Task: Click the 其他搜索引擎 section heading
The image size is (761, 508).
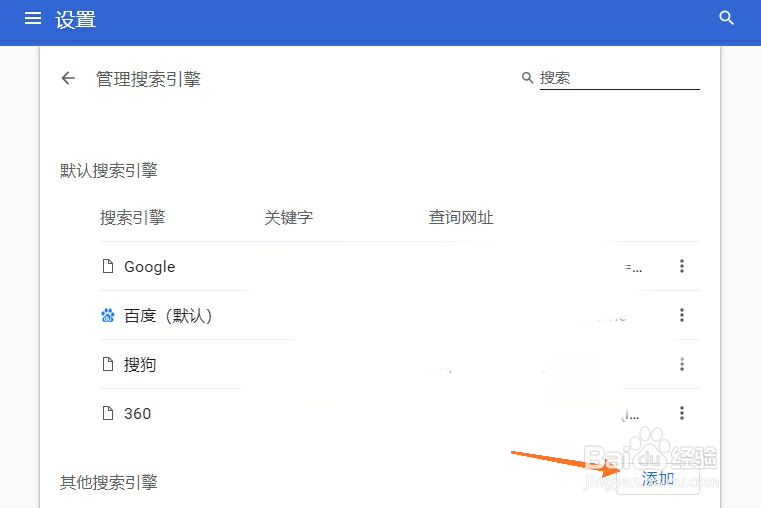Action: (109, 482)
